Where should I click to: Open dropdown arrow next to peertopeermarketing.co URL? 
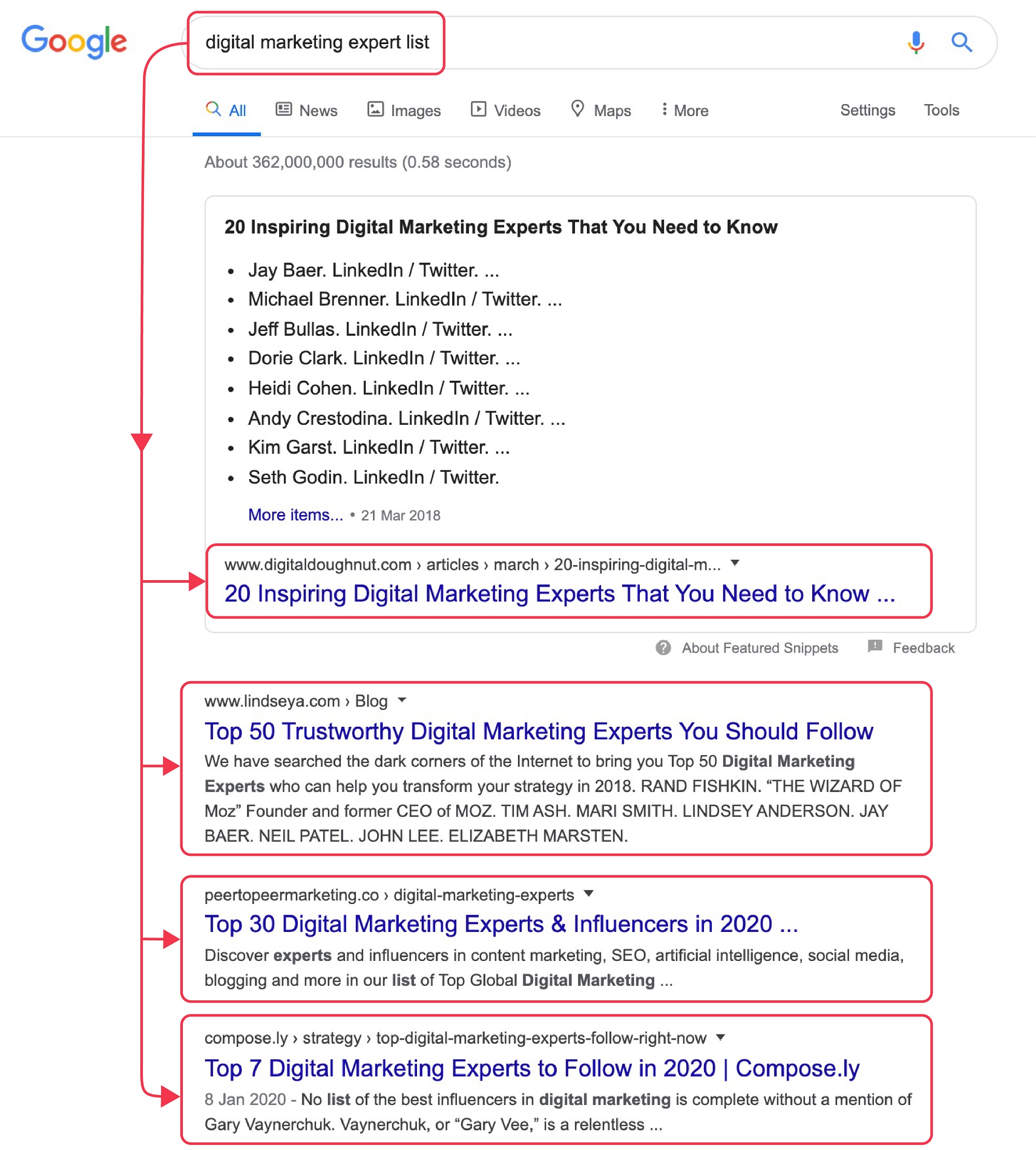[x=588, y=893]
